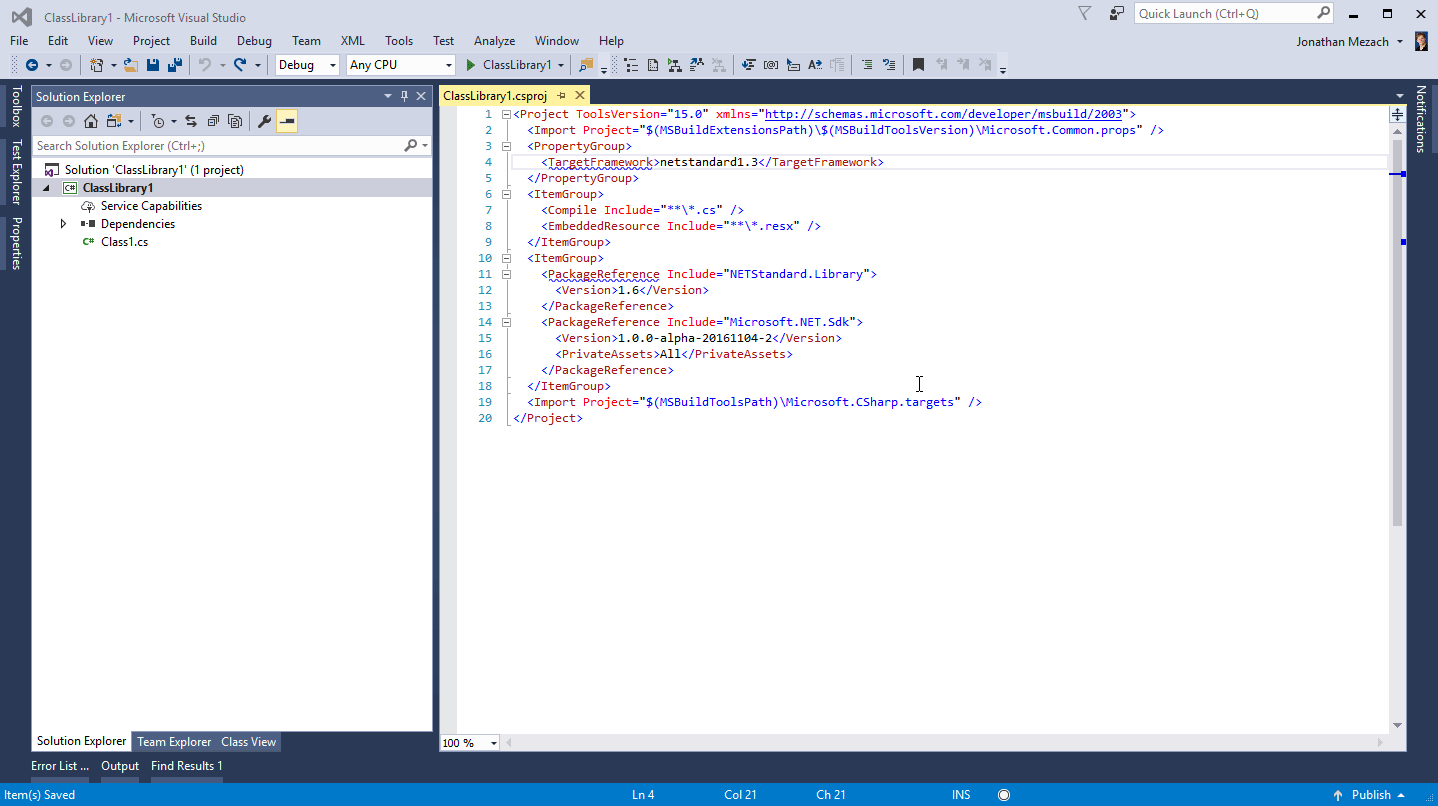Screen dimensions: 1438x806
Task: Click the bookmark icon in the toolbar
Action: pyautogui.click(x=918, y=65)
